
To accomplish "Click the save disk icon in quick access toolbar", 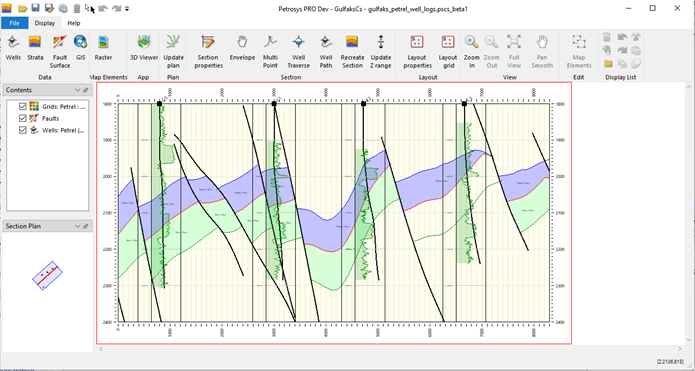I will point(35,8).
